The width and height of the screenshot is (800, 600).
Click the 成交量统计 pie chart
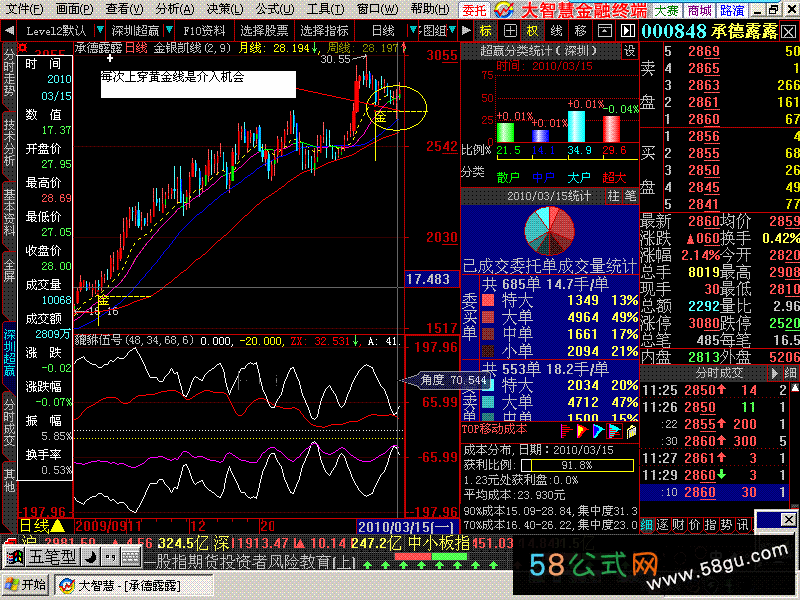pyautogui.click(x=549, y=231)
